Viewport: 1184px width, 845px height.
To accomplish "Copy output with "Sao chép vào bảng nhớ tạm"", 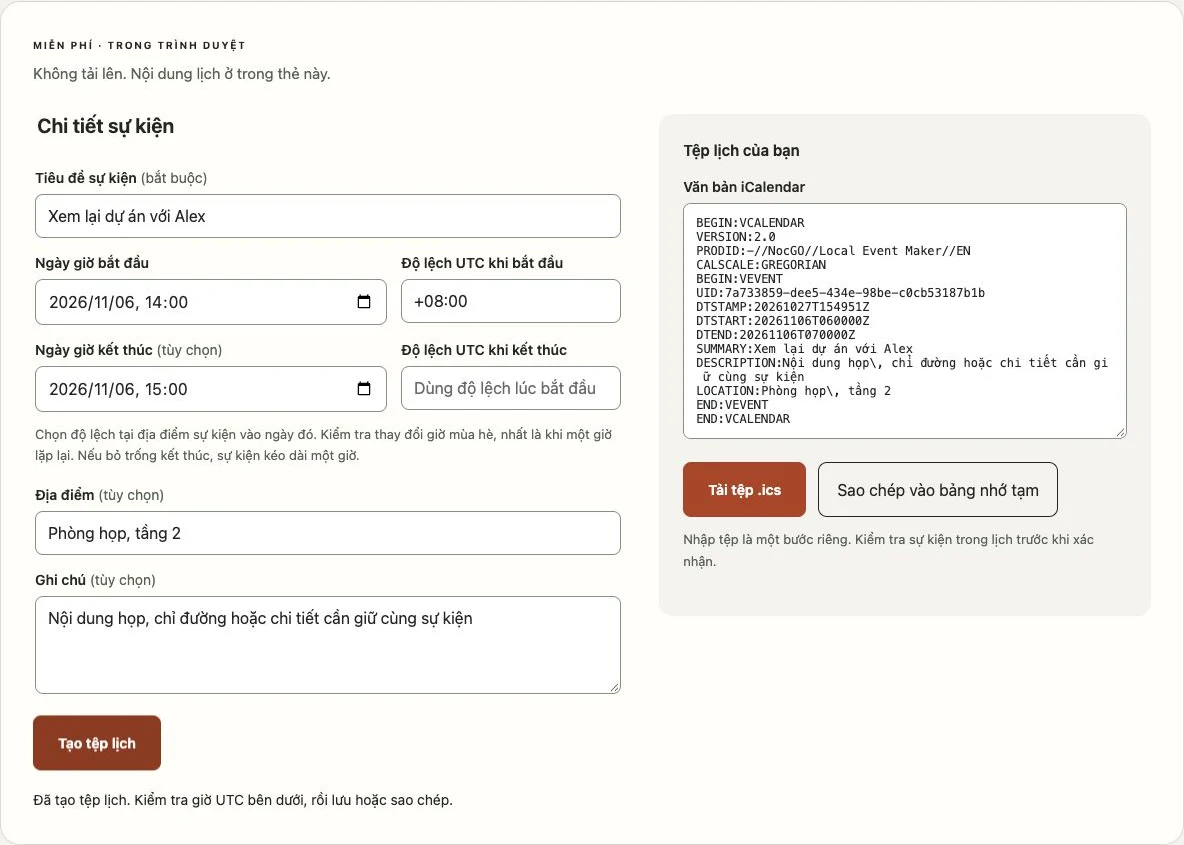I will pyautogui.click(x=938, y=490).
